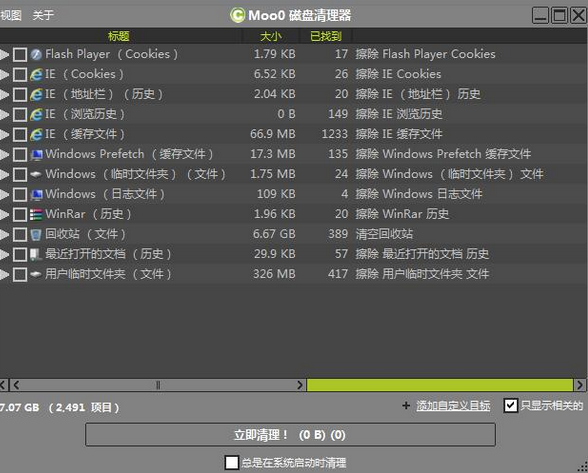The width and height of the screenshot is (588, 473).
Task: Click the recycle bin icon for 回收站
Action: (36, 234)
